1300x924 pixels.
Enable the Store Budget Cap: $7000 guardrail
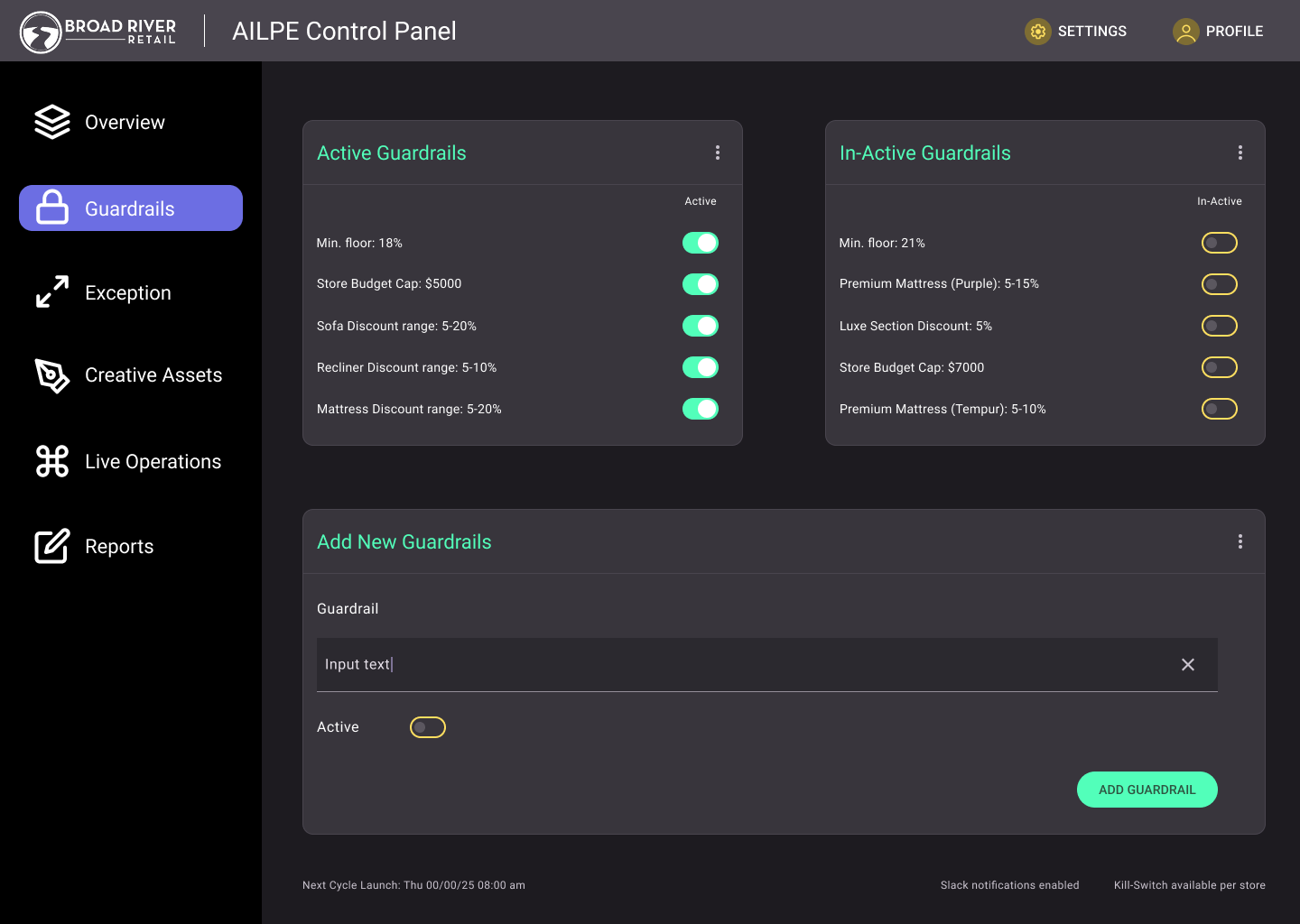[1219, 367]
